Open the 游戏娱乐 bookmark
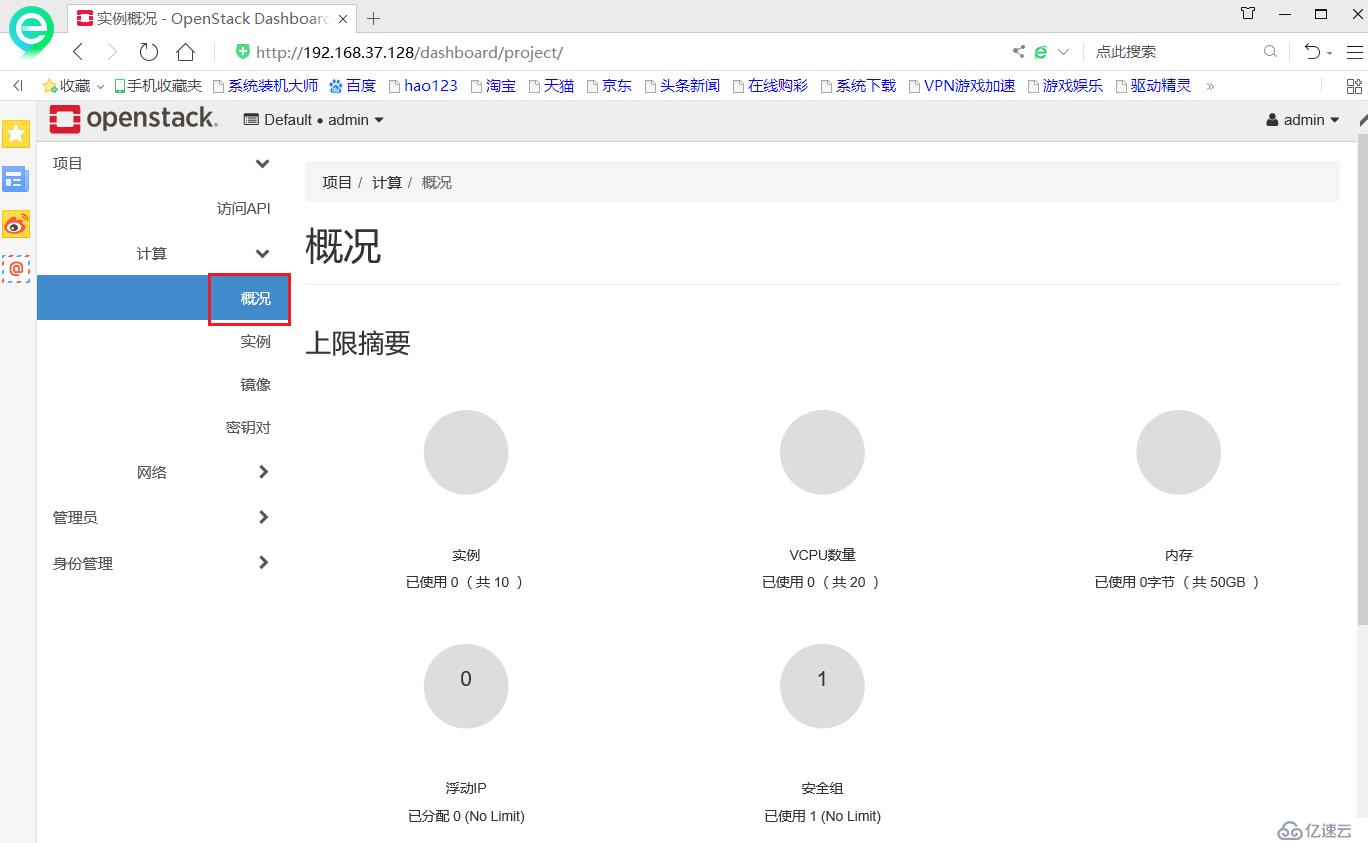1368x843 pixels. (1065, 86)
